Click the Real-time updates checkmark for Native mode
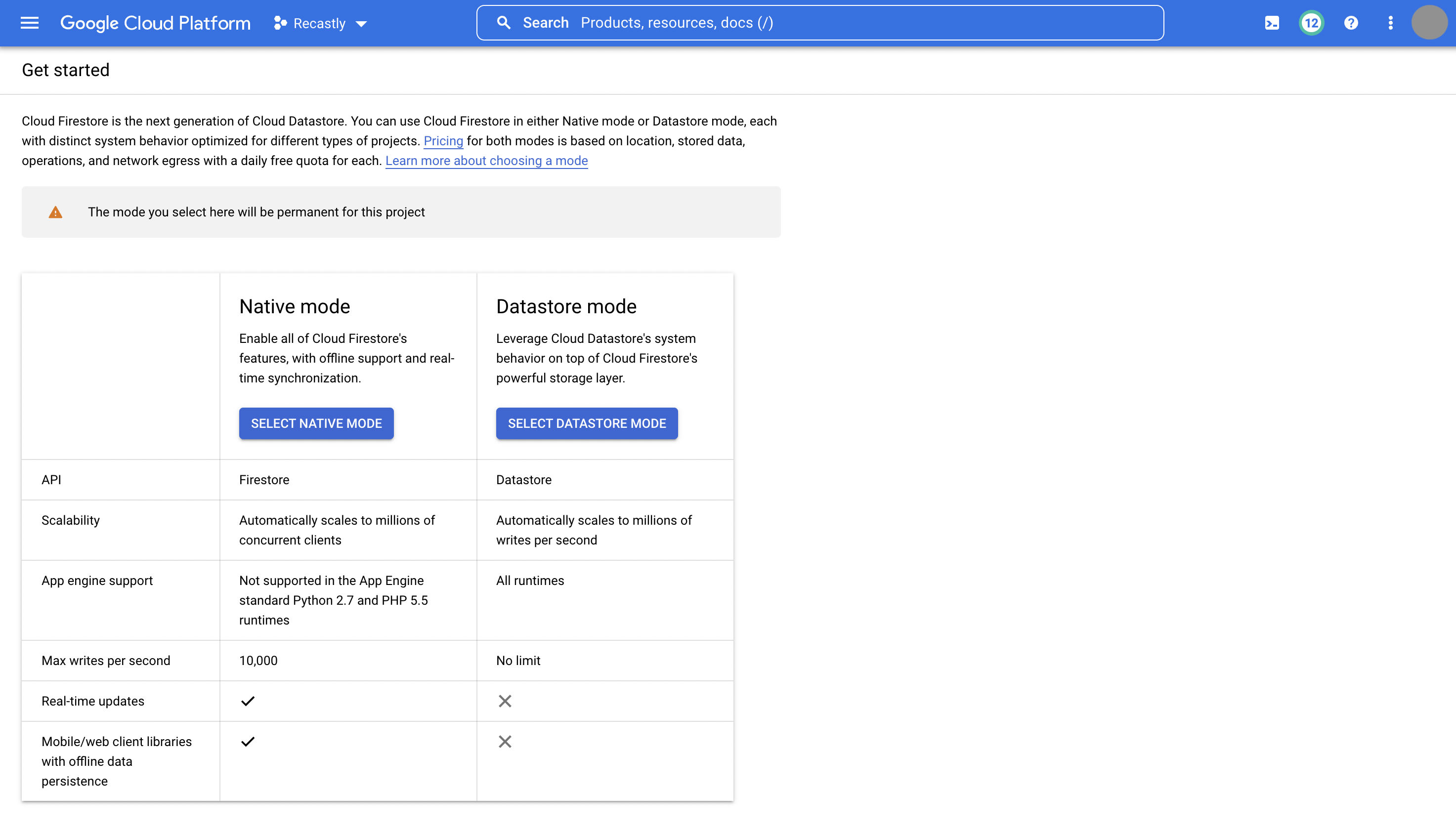 (x=247, y=701)
